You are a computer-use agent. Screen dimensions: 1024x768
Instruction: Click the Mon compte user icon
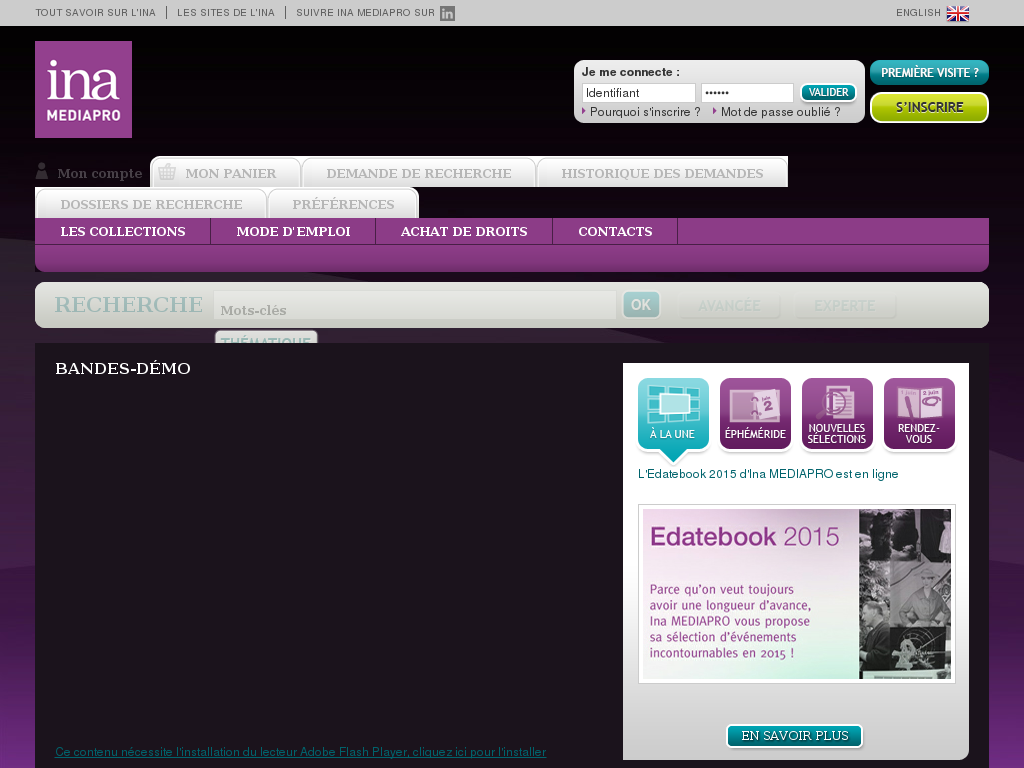click(x=42, y=171)
